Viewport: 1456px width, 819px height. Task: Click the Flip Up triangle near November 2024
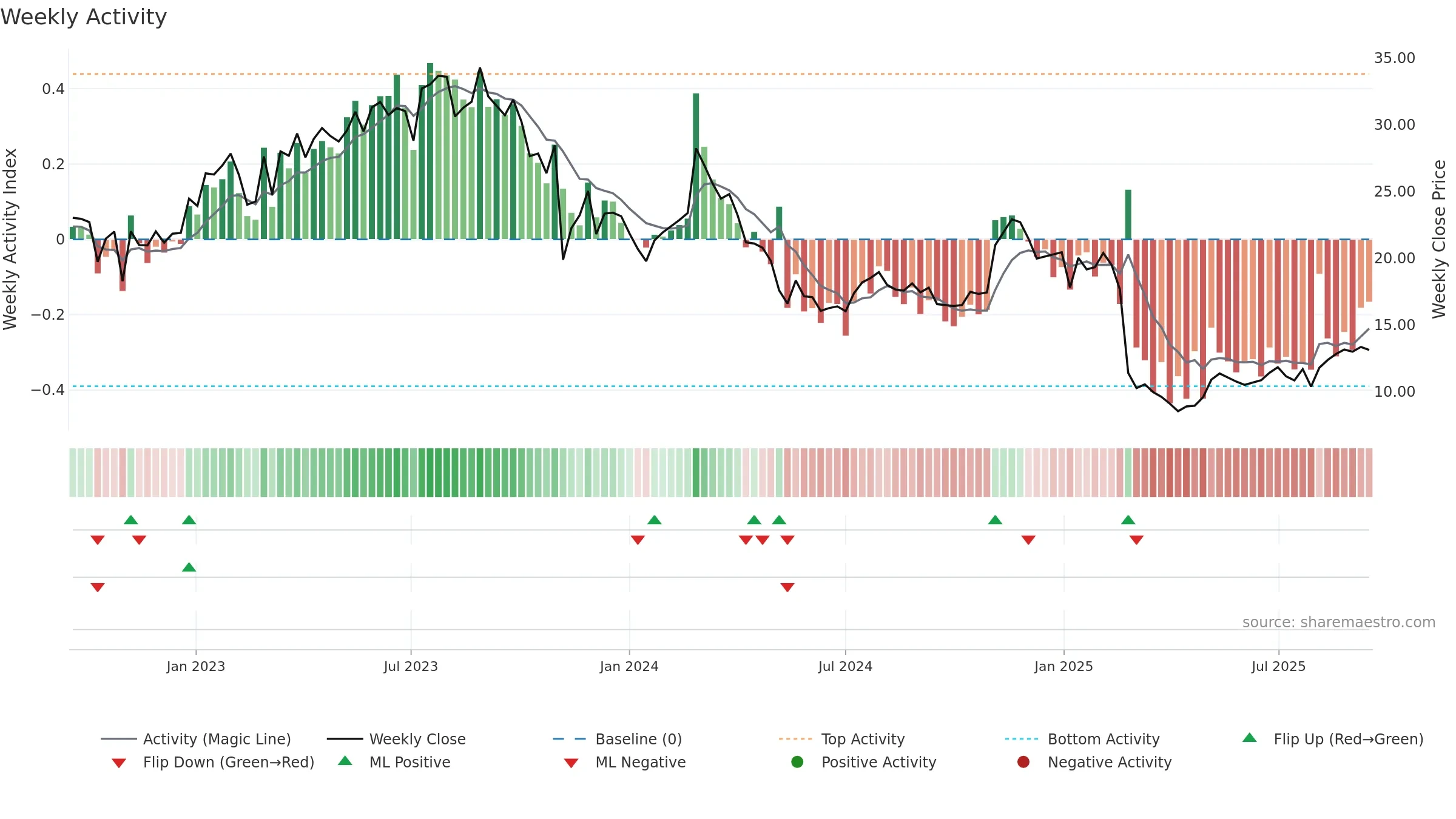click(995, 520)
